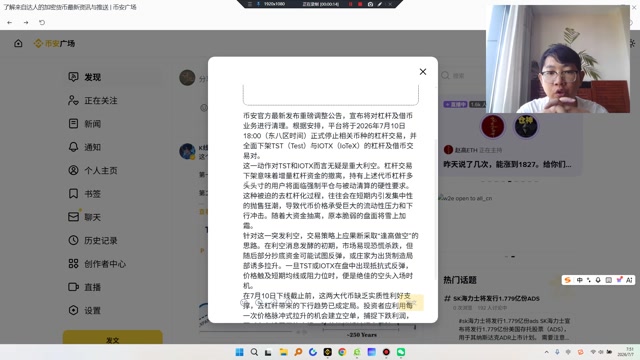Viewport: 640px width, 360px height.
Task: Click the 币安广场 logo
Action: (54, 43)
